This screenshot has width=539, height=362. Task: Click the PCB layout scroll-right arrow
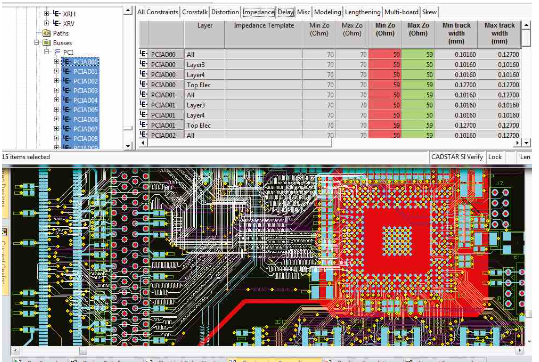point(520,351)
